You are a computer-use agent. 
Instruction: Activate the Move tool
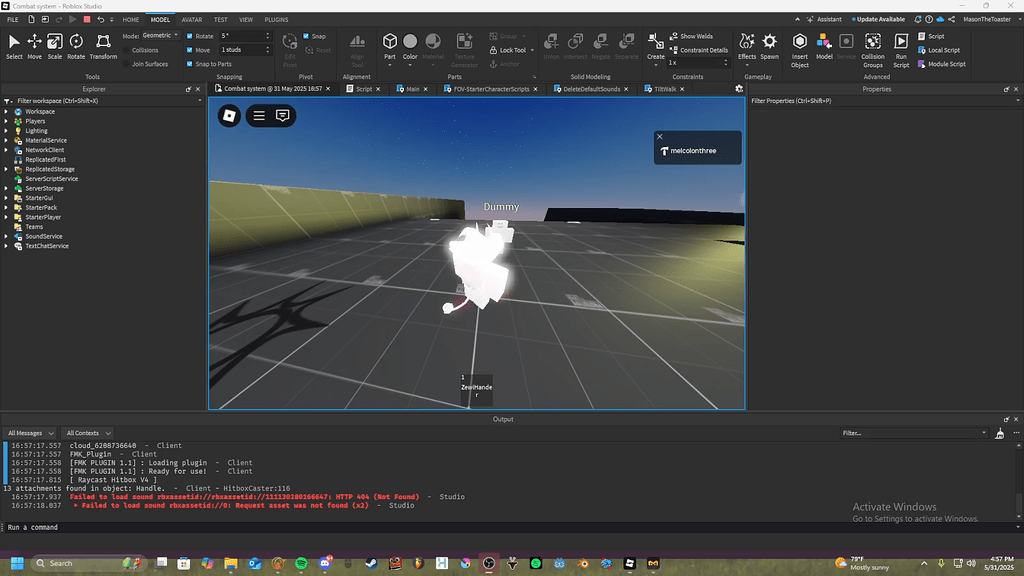35,46
